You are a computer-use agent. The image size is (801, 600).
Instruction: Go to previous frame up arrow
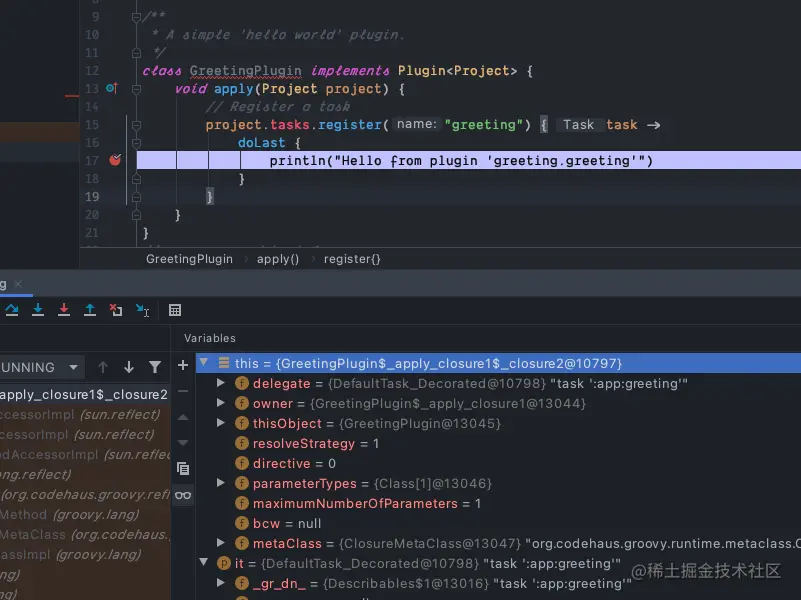click(103, 367)
